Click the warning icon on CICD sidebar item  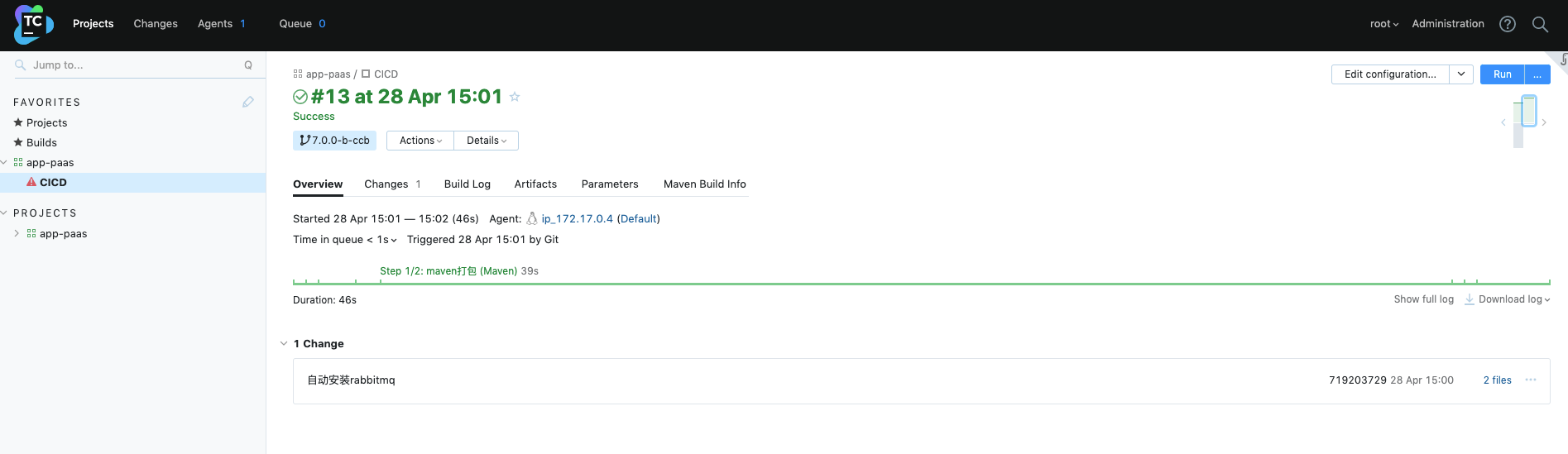pyautogui.click(x=31, y=182)
